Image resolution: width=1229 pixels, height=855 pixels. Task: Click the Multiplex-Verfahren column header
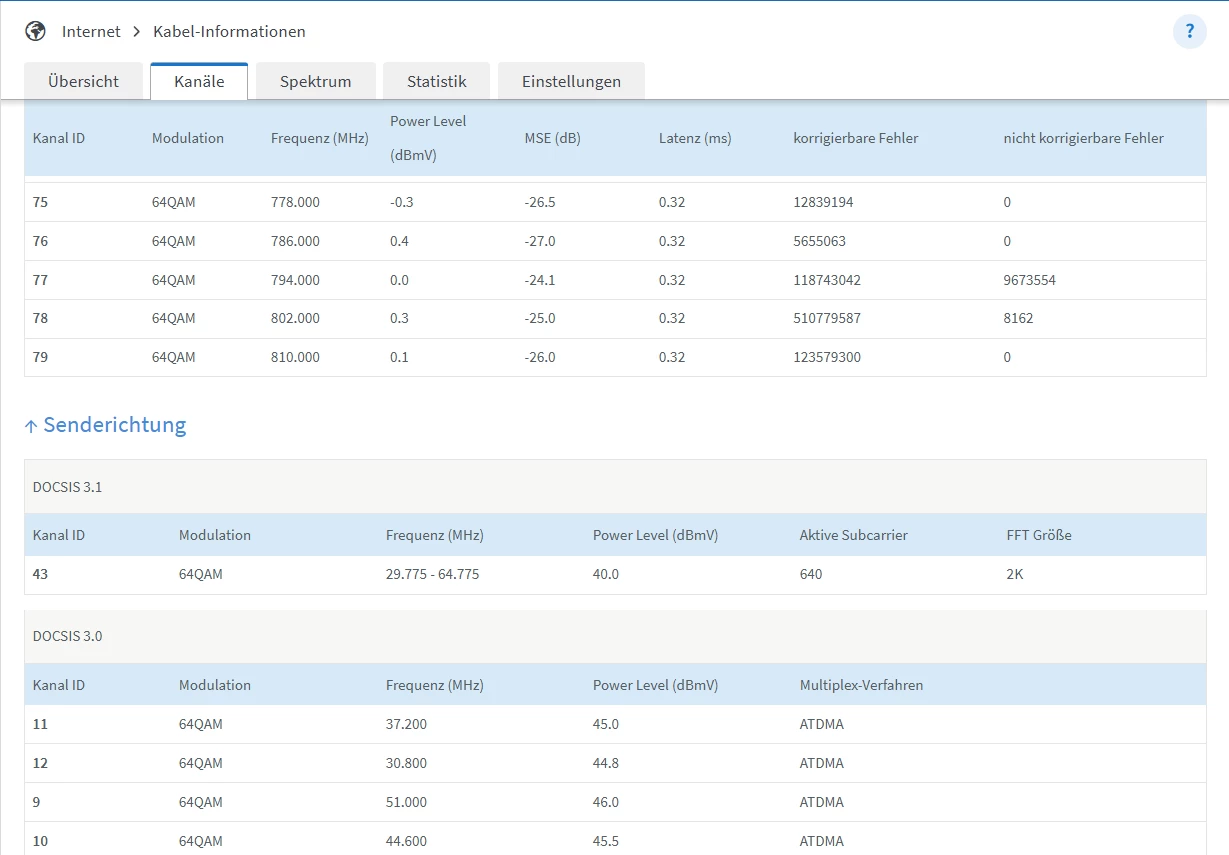click(x=861, y=685)
